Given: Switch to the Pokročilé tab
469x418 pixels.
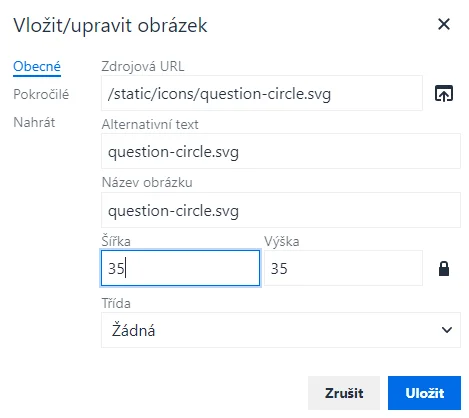Looking at the screenshot, I should (41, 94).
